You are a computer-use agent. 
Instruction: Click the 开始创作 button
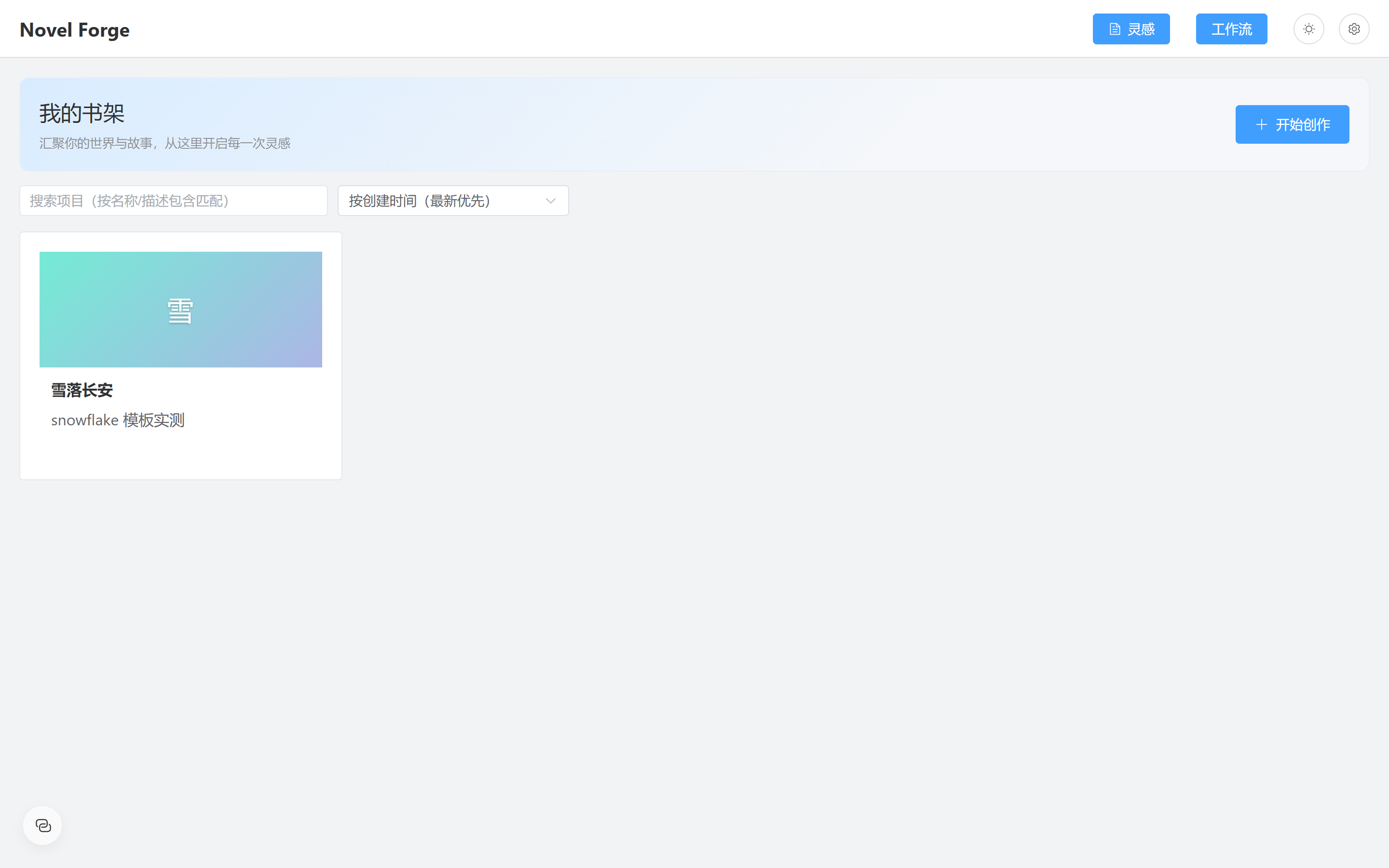[1292, 124]
